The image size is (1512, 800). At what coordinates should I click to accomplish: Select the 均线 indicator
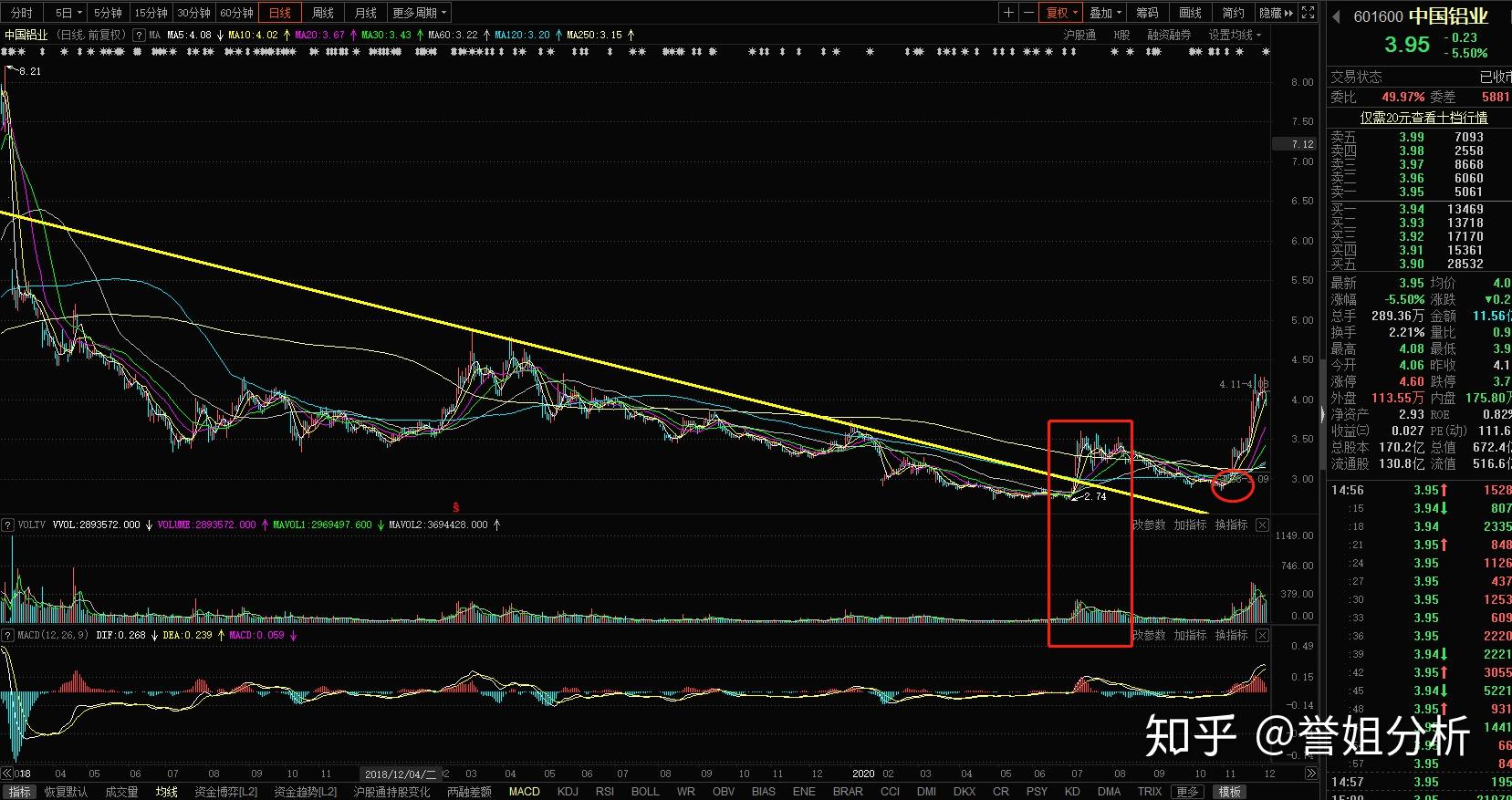pyautogui.click(x=166, y=792)
